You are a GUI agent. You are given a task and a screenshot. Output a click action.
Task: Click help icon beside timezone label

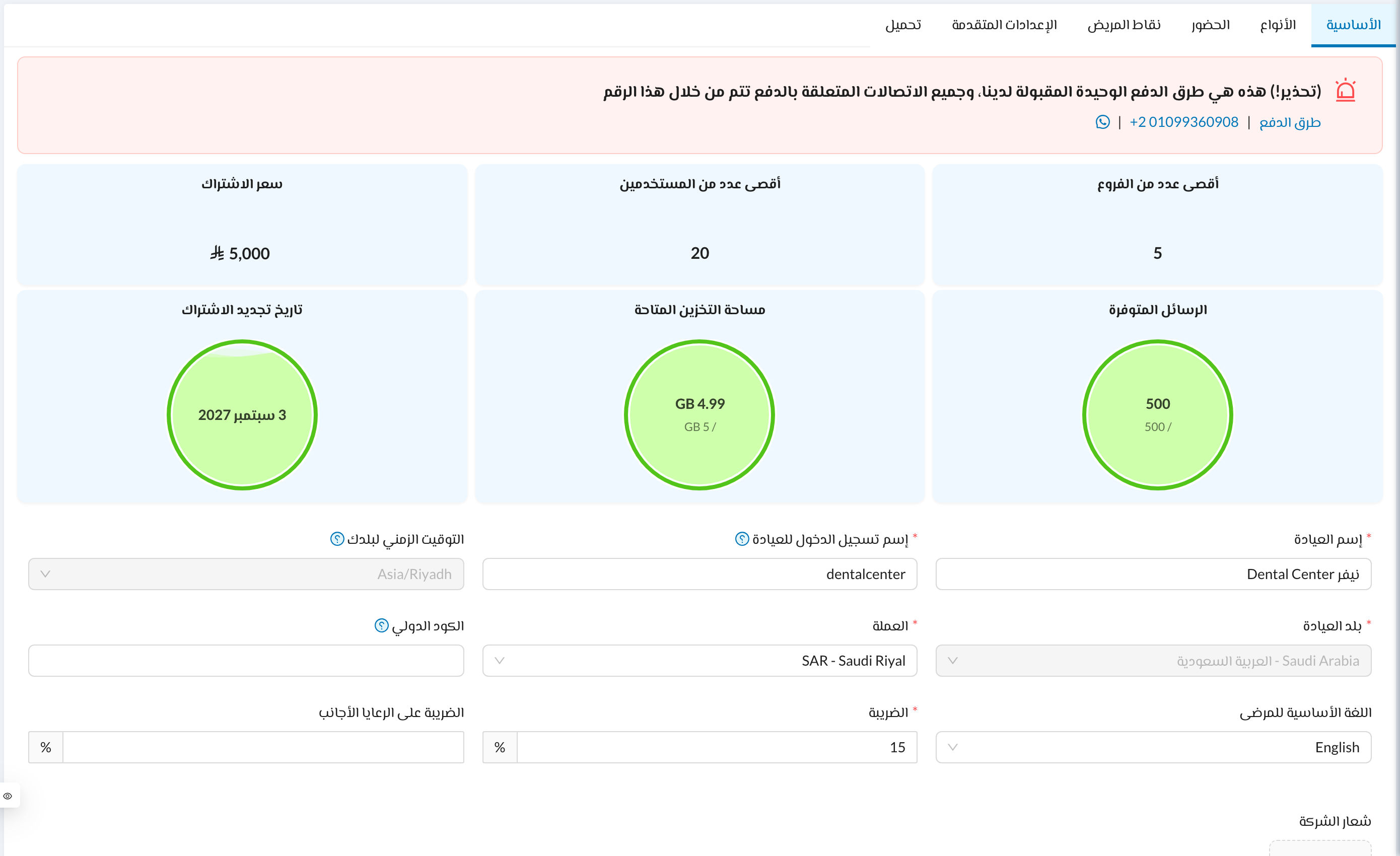[337, 538]
